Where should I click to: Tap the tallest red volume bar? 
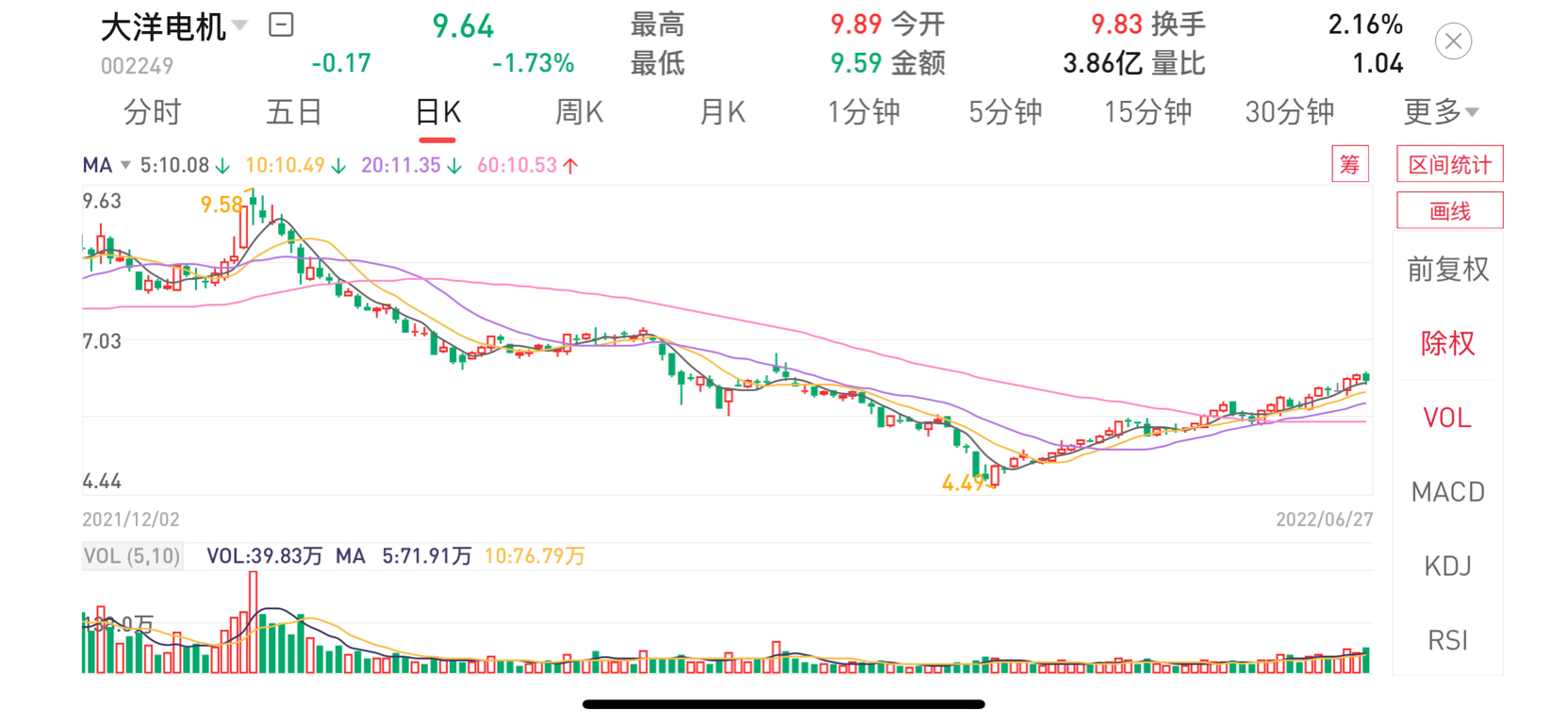click(x=253, y=622)
